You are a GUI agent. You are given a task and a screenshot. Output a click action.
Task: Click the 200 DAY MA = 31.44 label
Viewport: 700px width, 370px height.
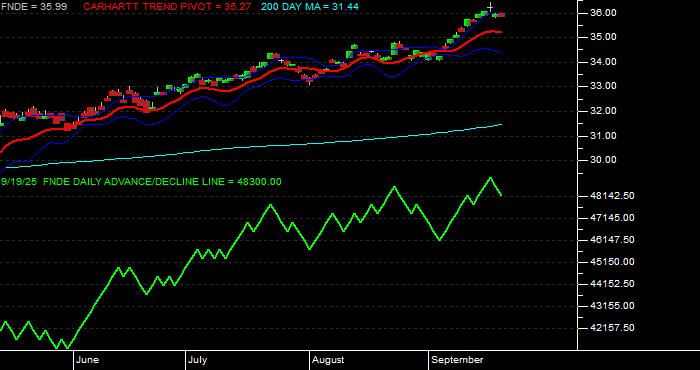click(x=310, y=7)
